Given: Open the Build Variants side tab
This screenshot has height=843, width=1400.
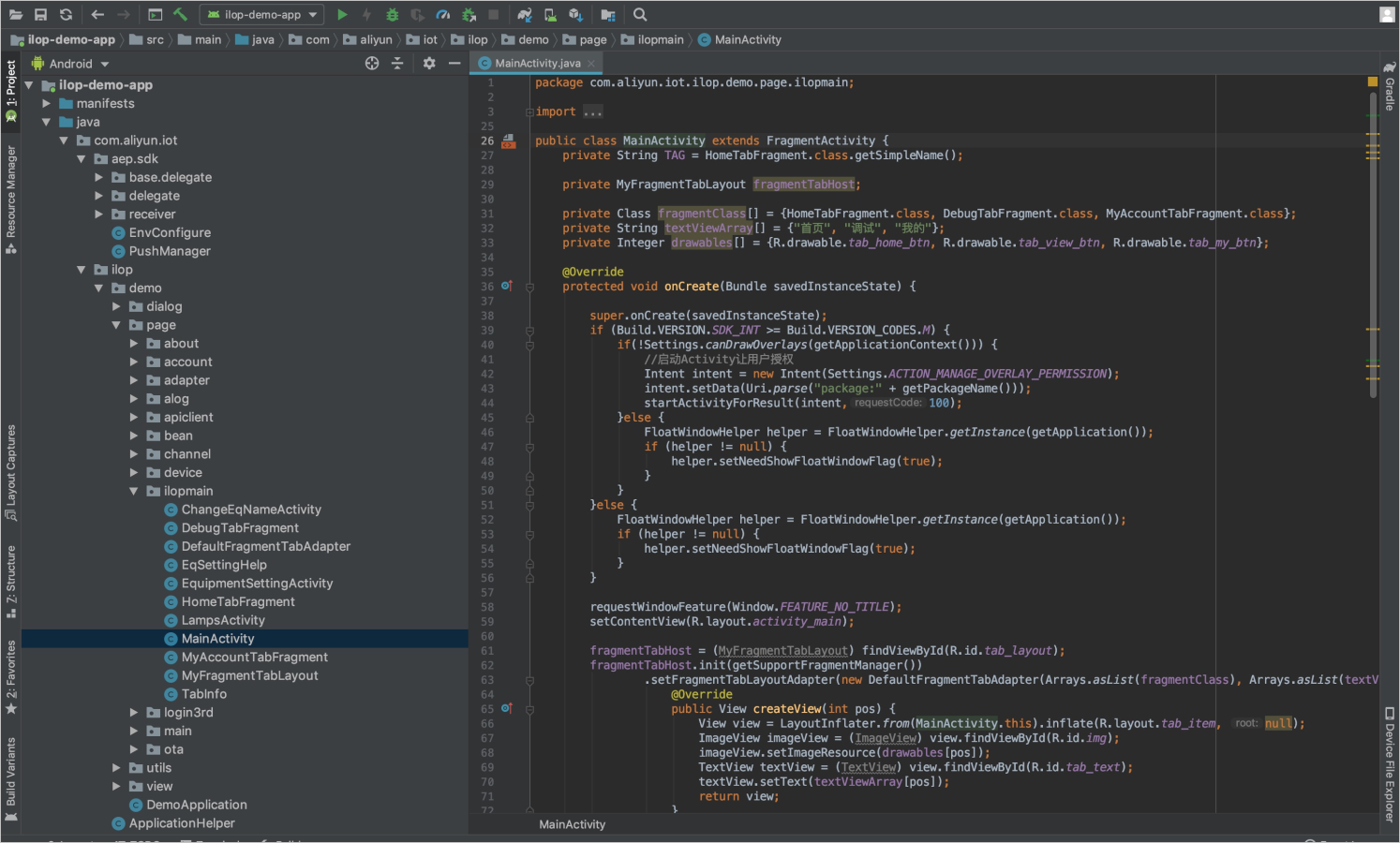Looking at the screenshot, I should tap(11, 779).
